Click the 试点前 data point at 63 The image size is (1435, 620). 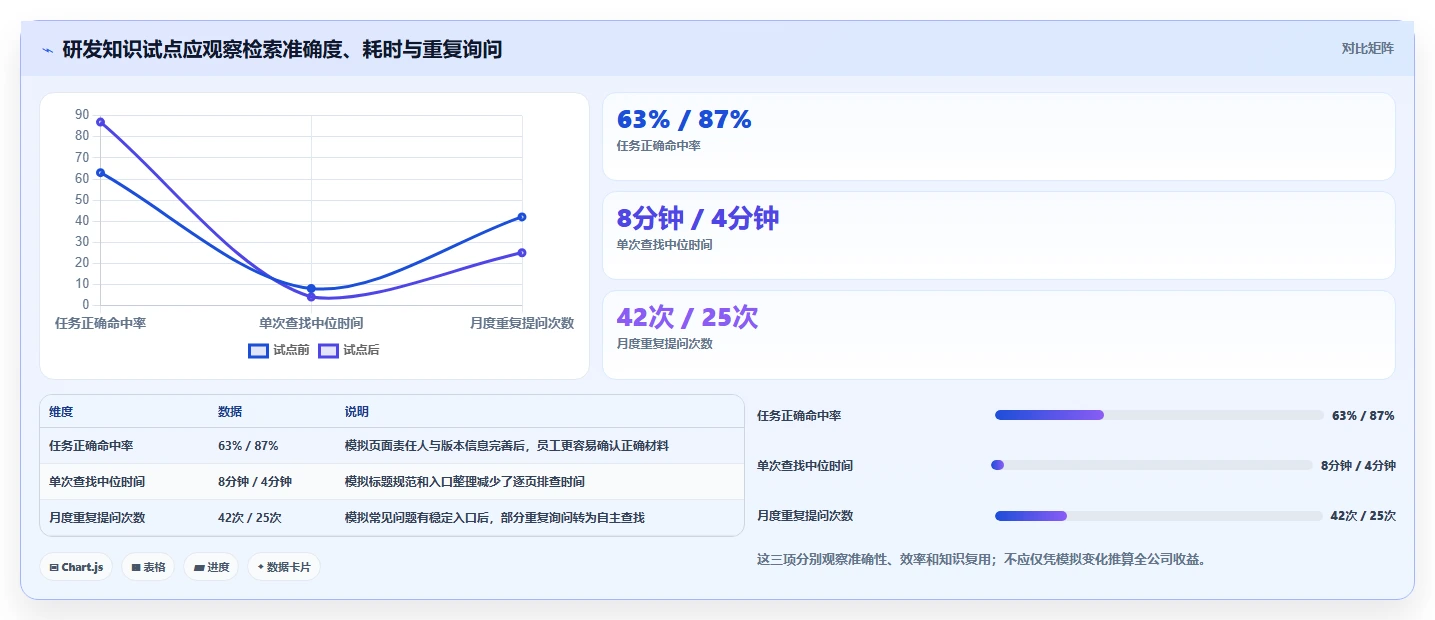pyautogui.click(x=100, y=172)
